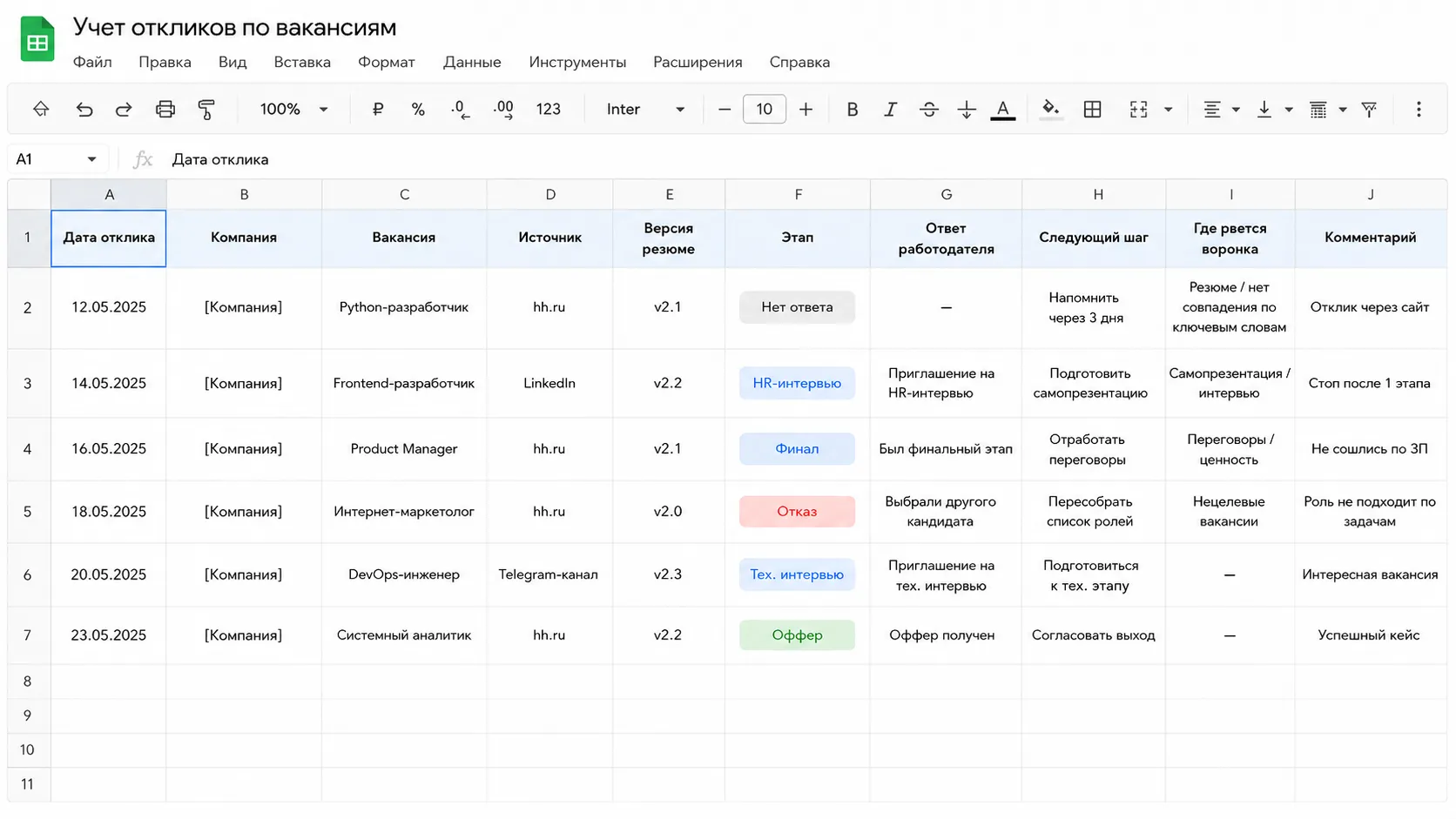This screenshot has height=819, width=1456.
Task: Click the merge cells icon
Action: click(x=1138, y=109)
